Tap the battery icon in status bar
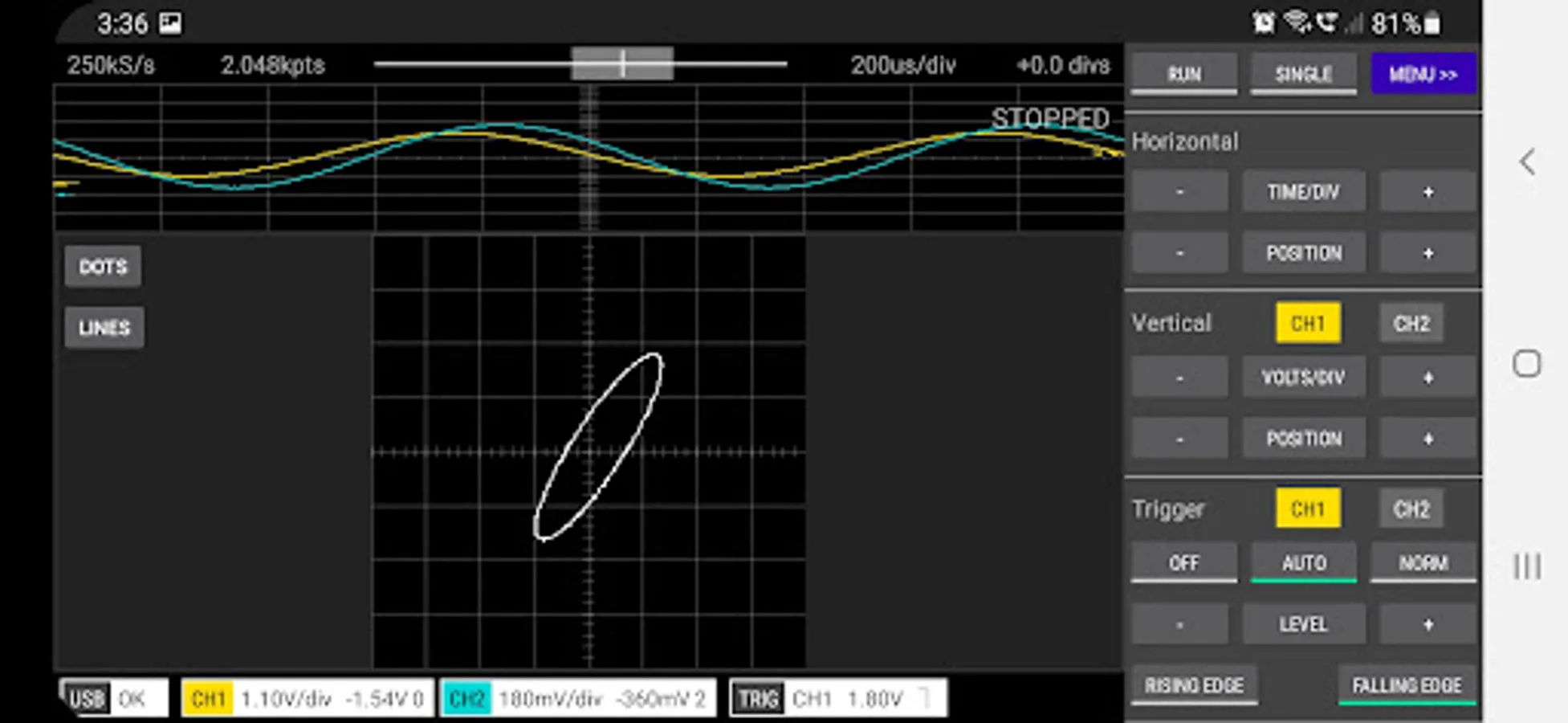 point(1432,23)
